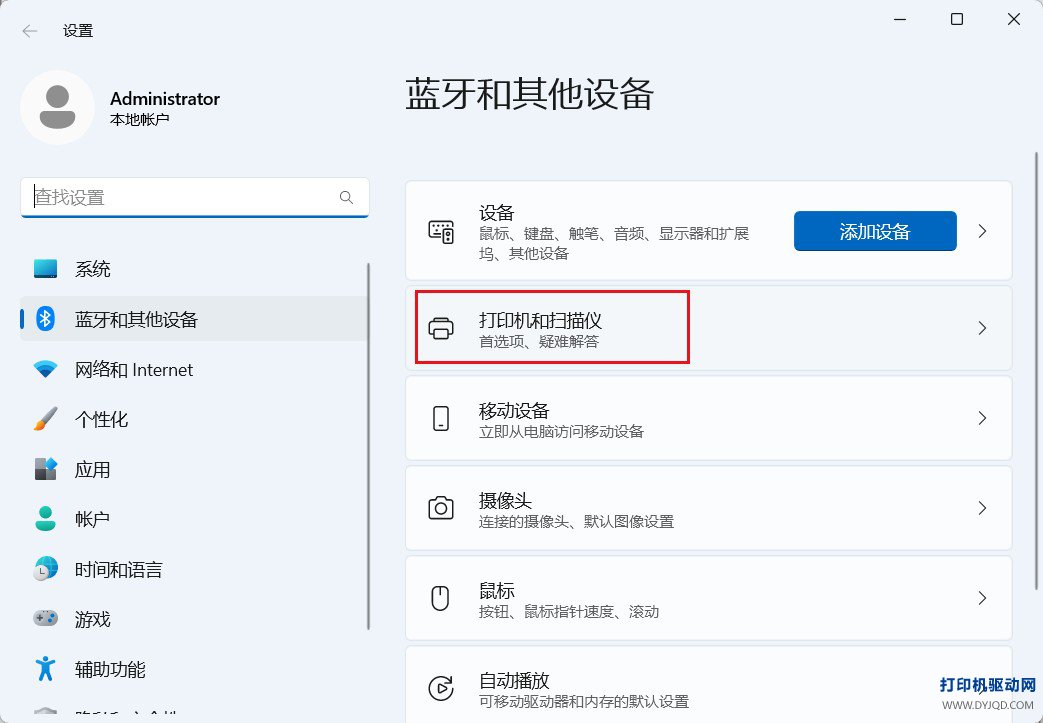Select 应用 in the sidebar
The width and height of the screenshot is (1043, 723).
(x=194, y=469)
